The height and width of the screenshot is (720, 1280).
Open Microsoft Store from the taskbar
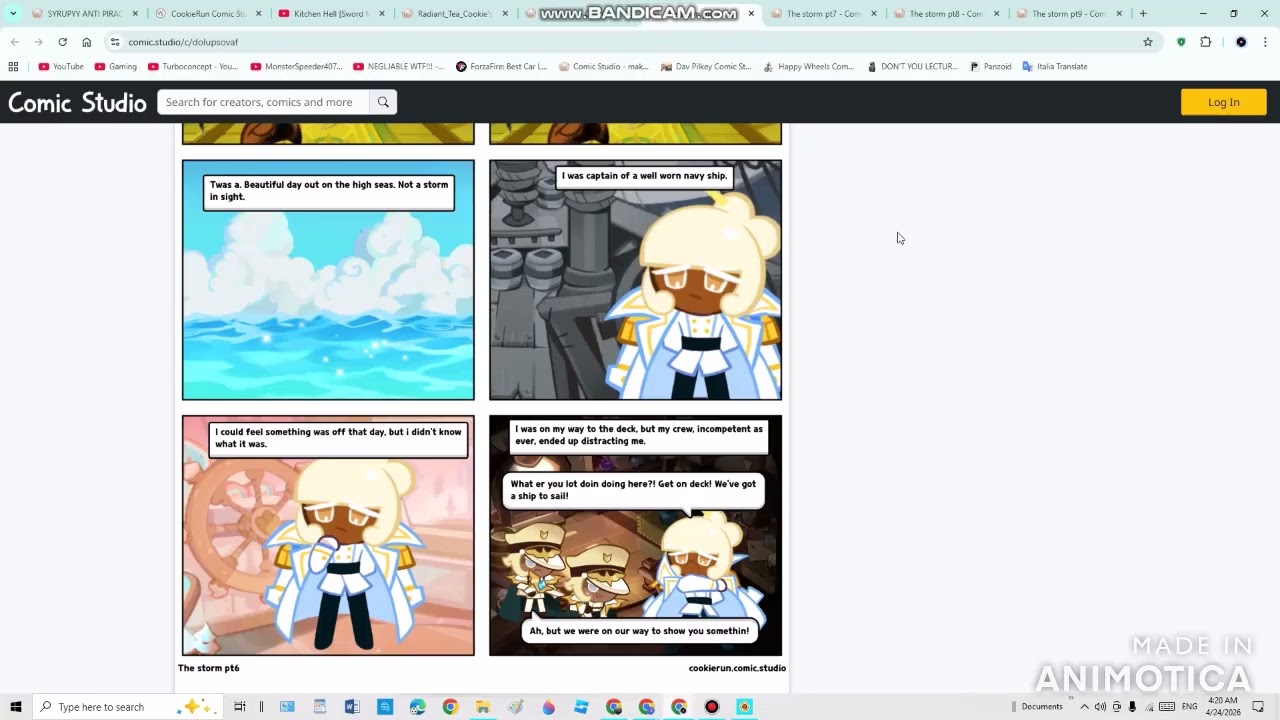pyautogui.click(x=385, y=707)
